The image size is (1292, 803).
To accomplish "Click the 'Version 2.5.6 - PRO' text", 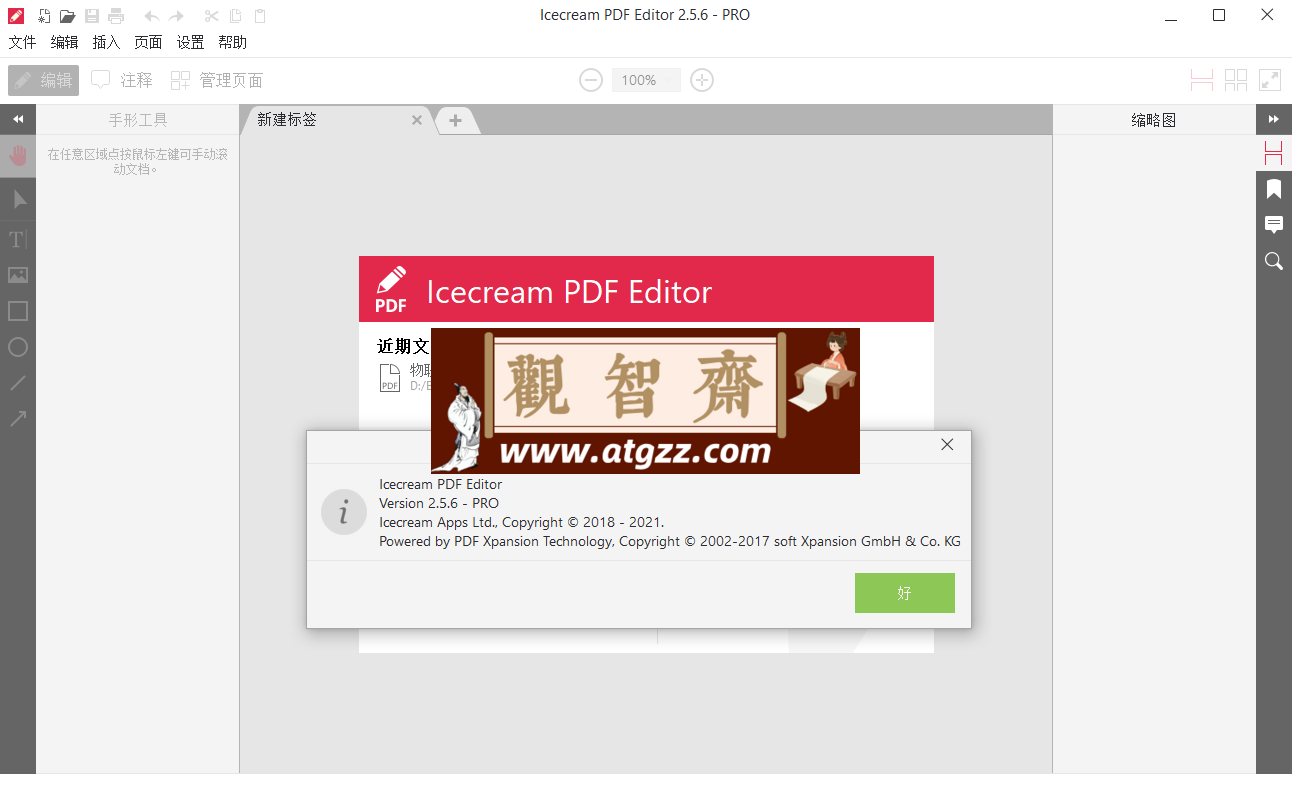I will [x=439, y=503].
